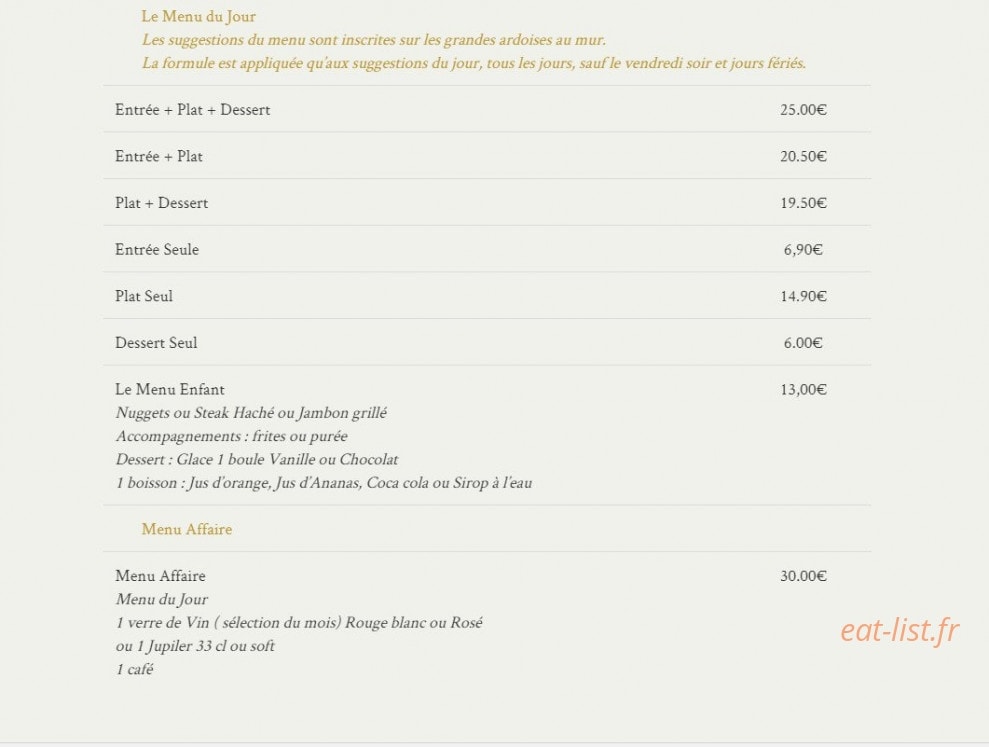
Task: Select the Entrée Seule item
Action: (156, 250)
